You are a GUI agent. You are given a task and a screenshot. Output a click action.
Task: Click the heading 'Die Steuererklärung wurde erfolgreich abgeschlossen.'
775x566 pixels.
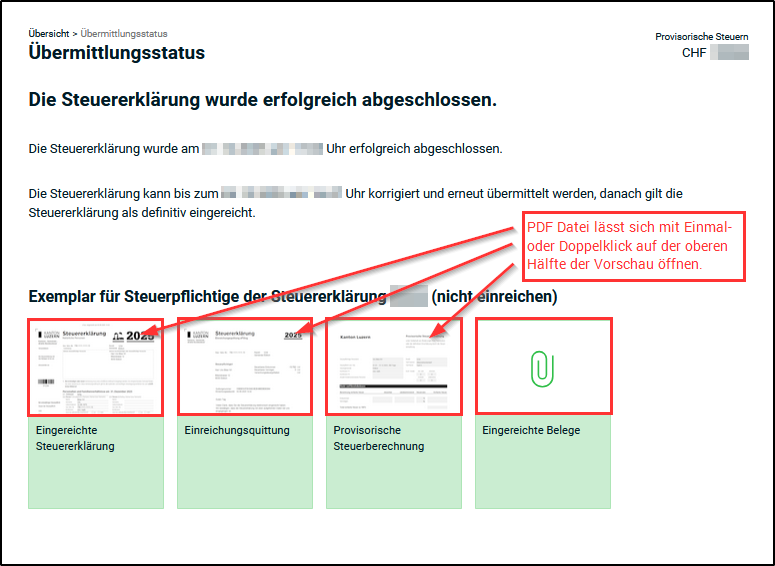pos(262,100)
